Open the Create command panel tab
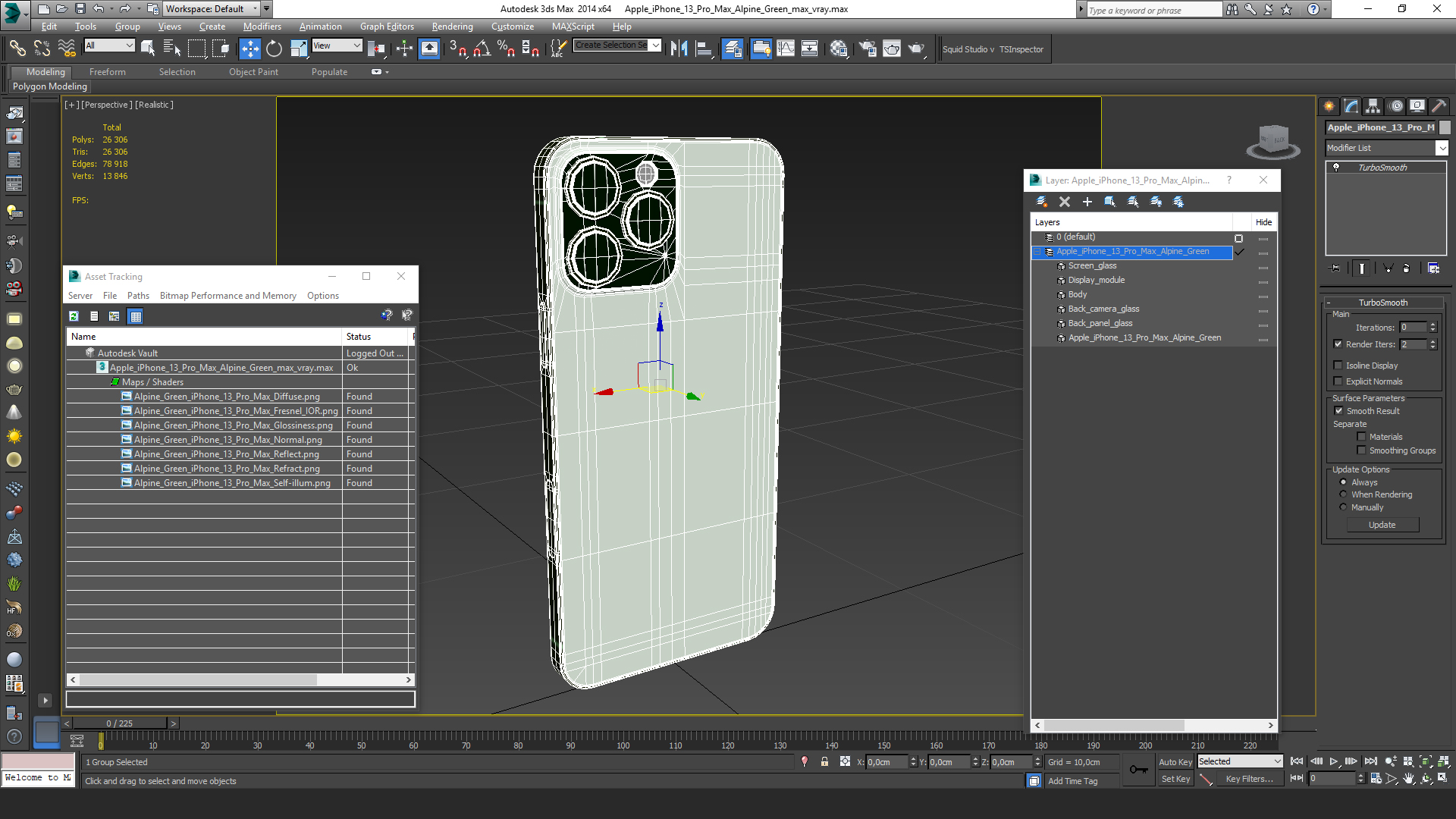The height and width of the screenshot is (819, 1456). (1329, 106)
